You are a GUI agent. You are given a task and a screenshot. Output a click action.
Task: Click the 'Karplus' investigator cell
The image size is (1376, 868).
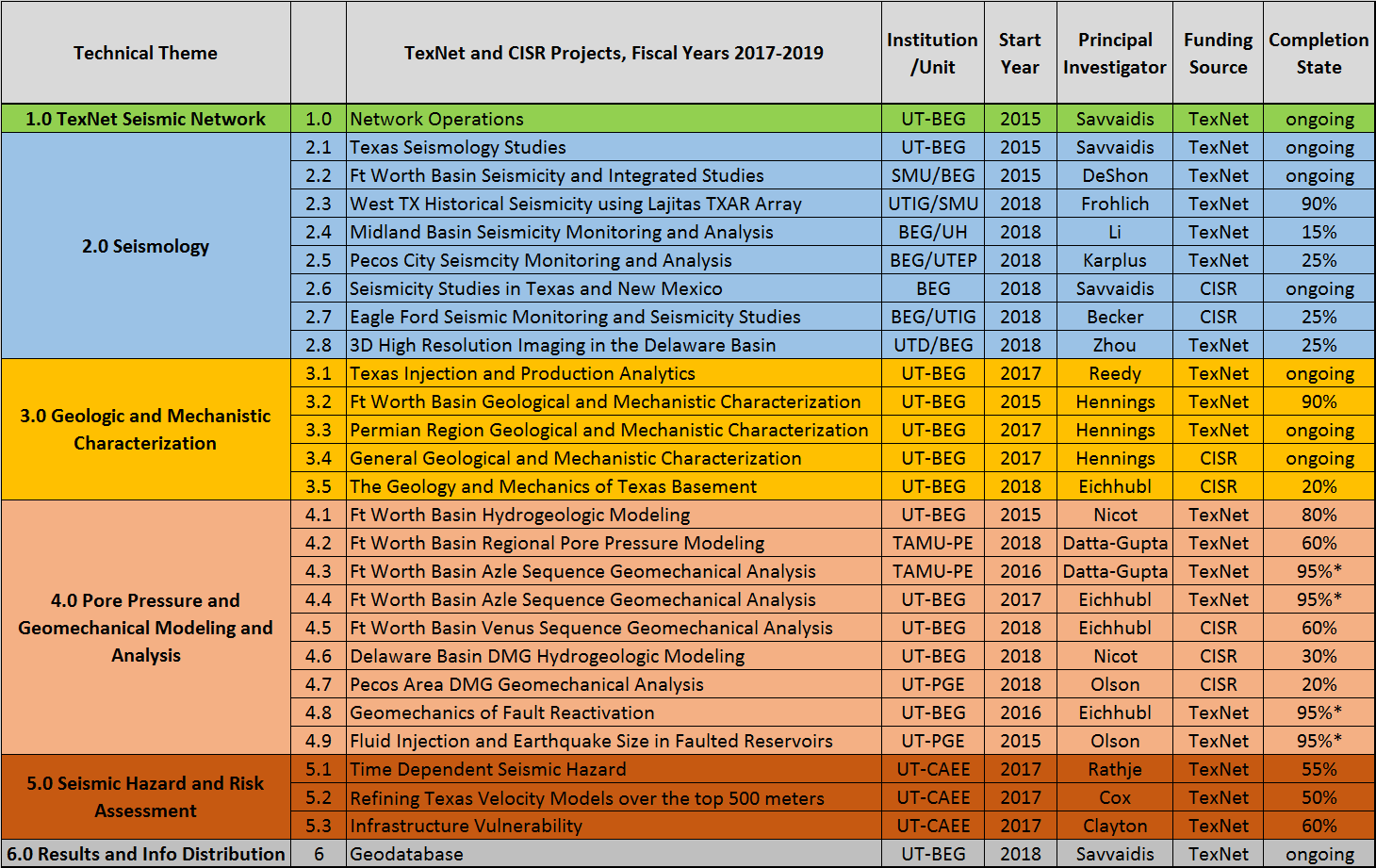click(1115, 260)
